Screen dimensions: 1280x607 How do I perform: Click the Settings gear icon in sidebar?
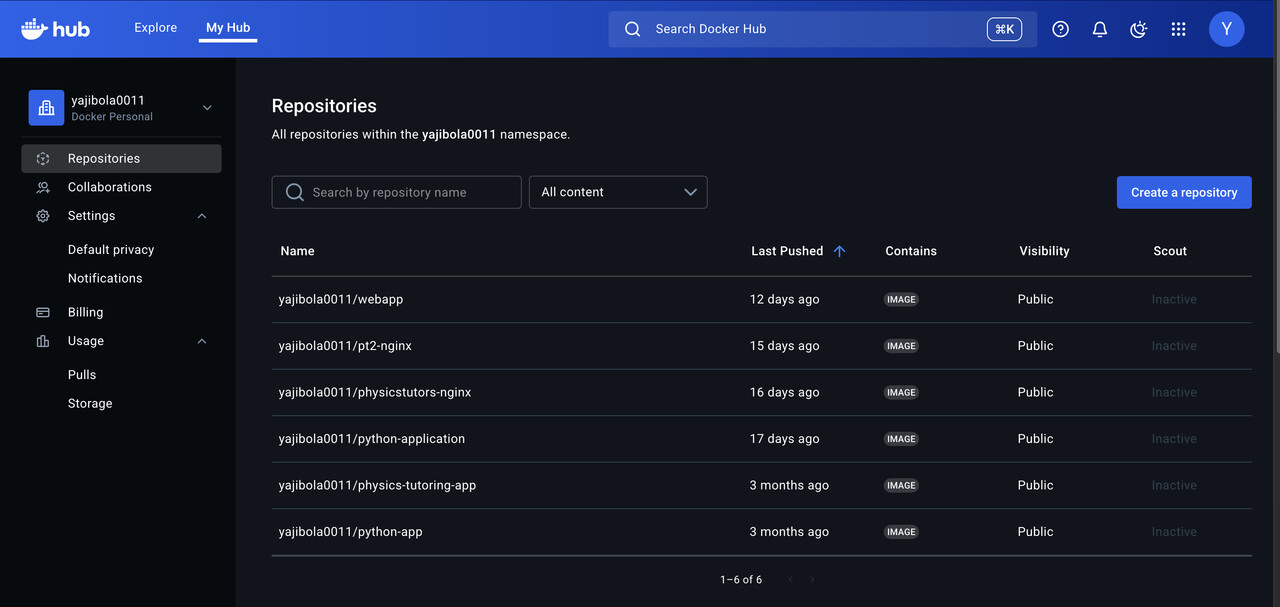[43, 216]
